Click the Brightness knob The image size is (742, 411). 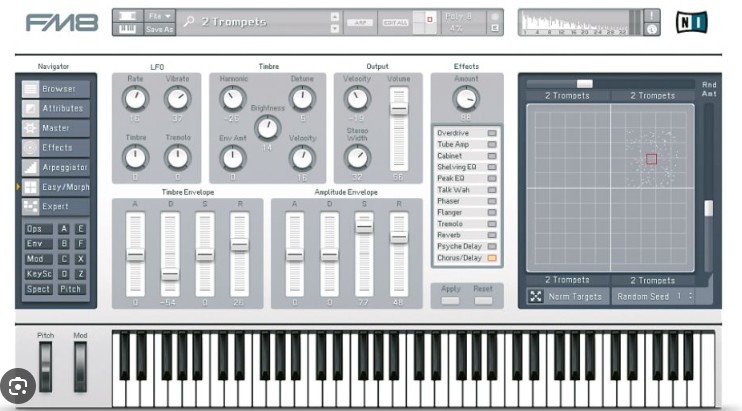pyautogui.click(x=267, y=128)
